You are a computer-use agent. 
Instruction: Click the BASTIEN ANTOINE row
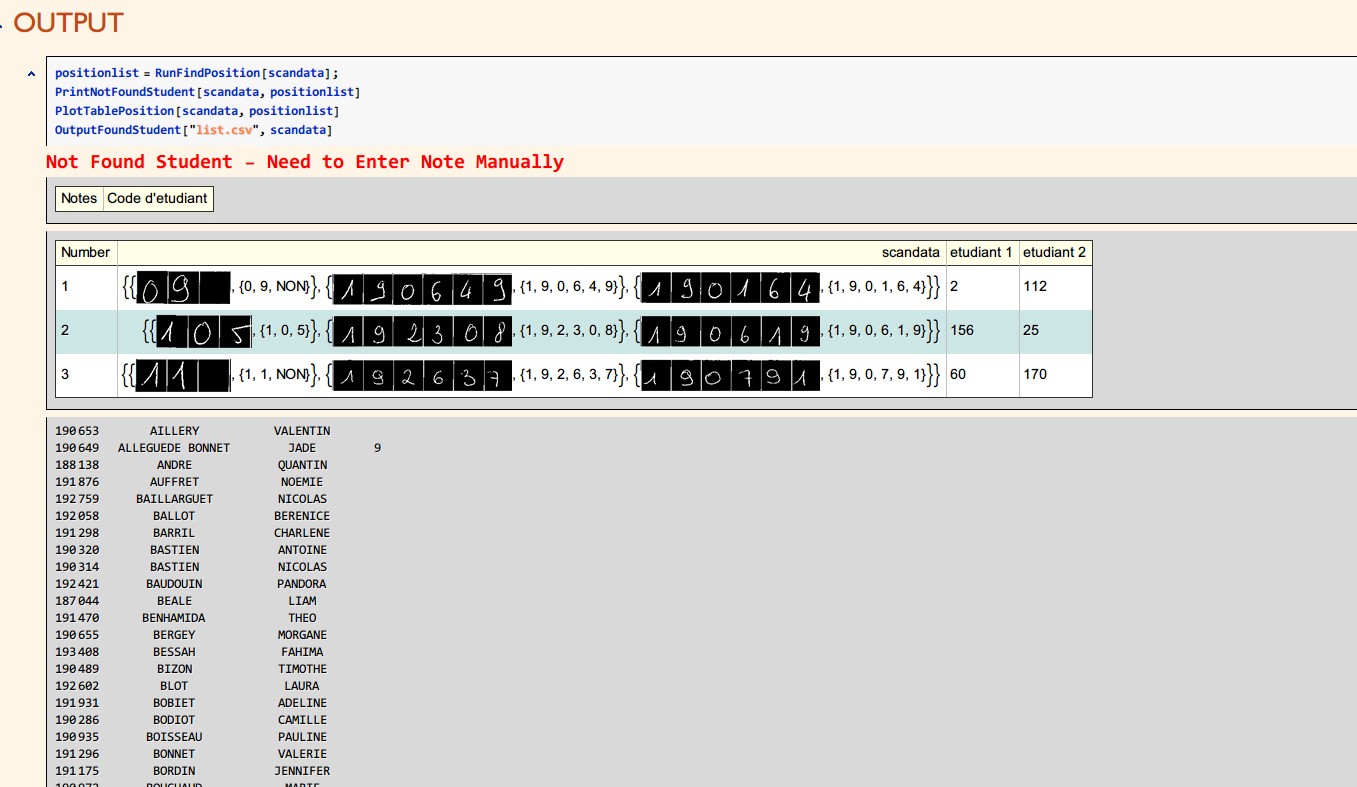192,550
